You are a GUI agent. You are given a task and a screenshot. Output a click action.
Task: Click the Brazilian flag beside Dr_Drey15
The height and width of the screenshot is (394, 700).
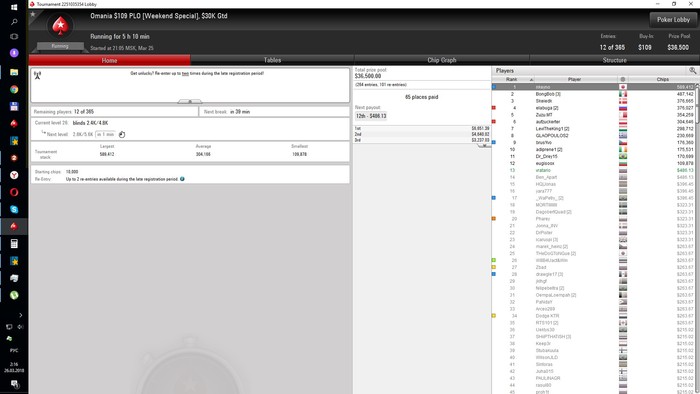623,157
